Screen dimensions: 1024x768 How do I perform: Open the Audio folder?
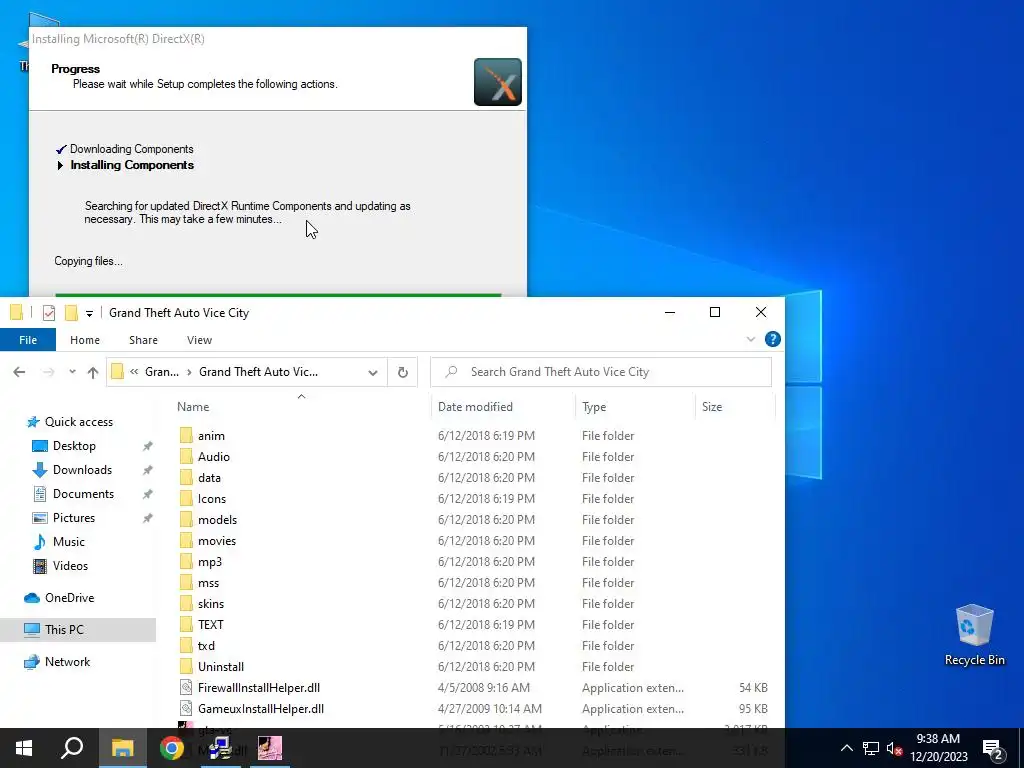[214, 456]
